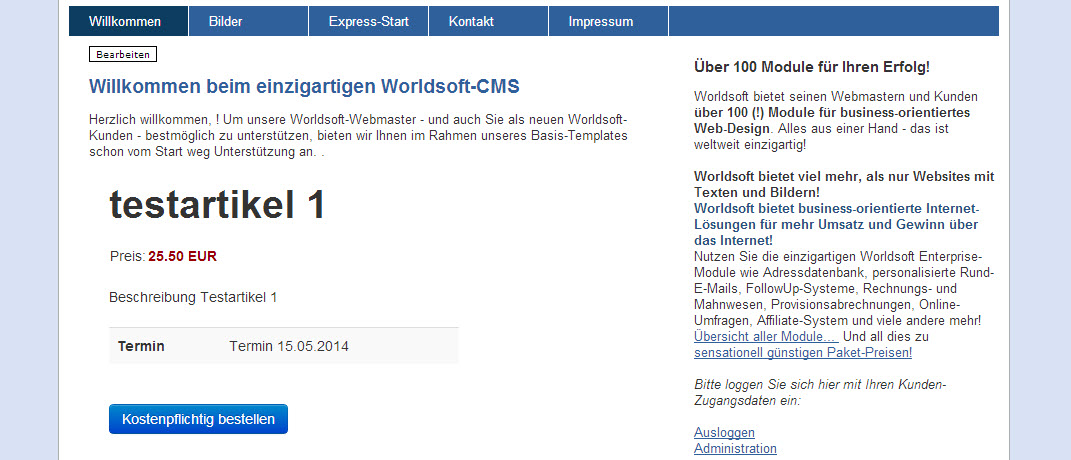Click the product title testartikel 1
1071x460 pixels.
pos(217,204)
